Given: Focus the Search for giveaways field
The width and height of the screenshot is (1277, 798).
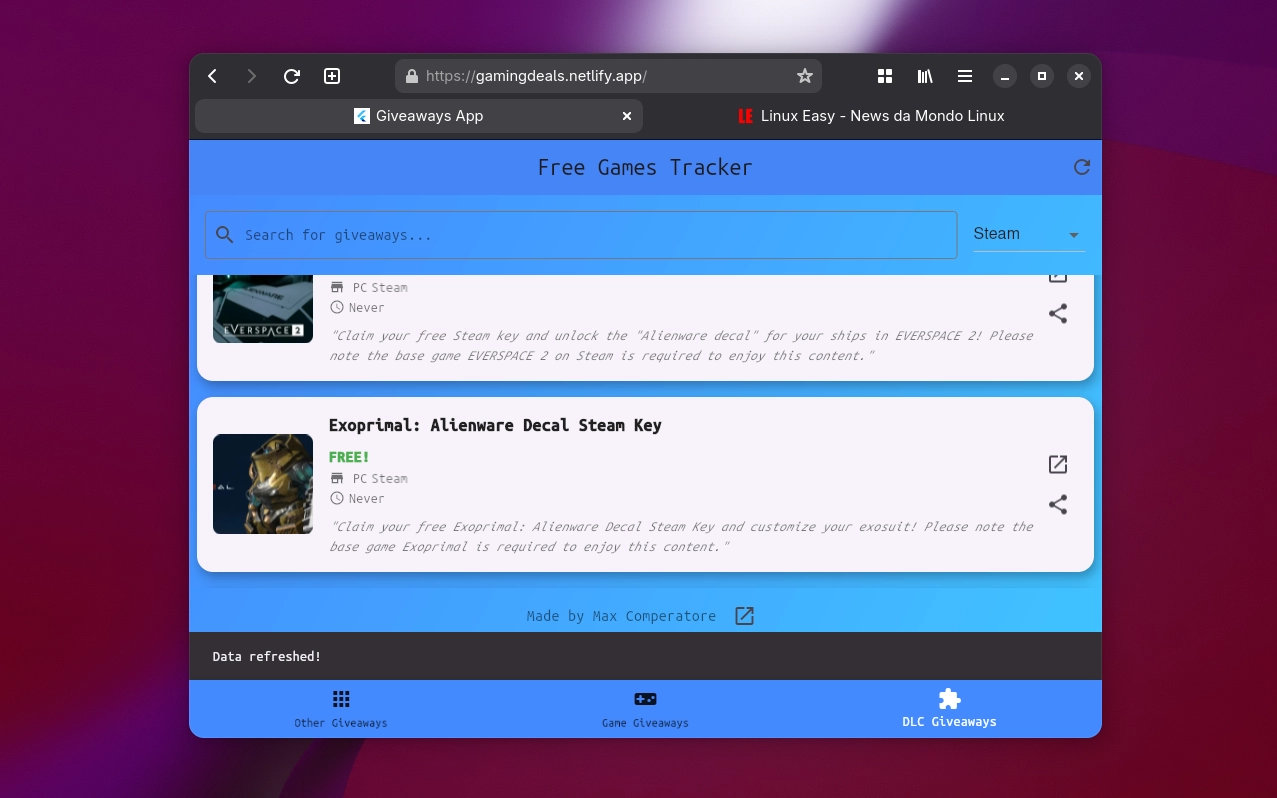Looking at the screenshot, I should click(x=581, y=235).
